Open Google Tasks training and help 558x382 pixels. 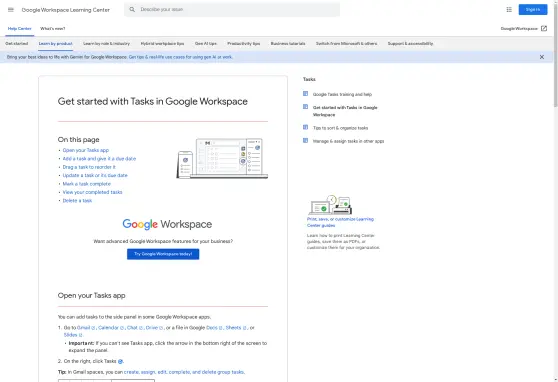pyautogui.click(x=342, y=94)
